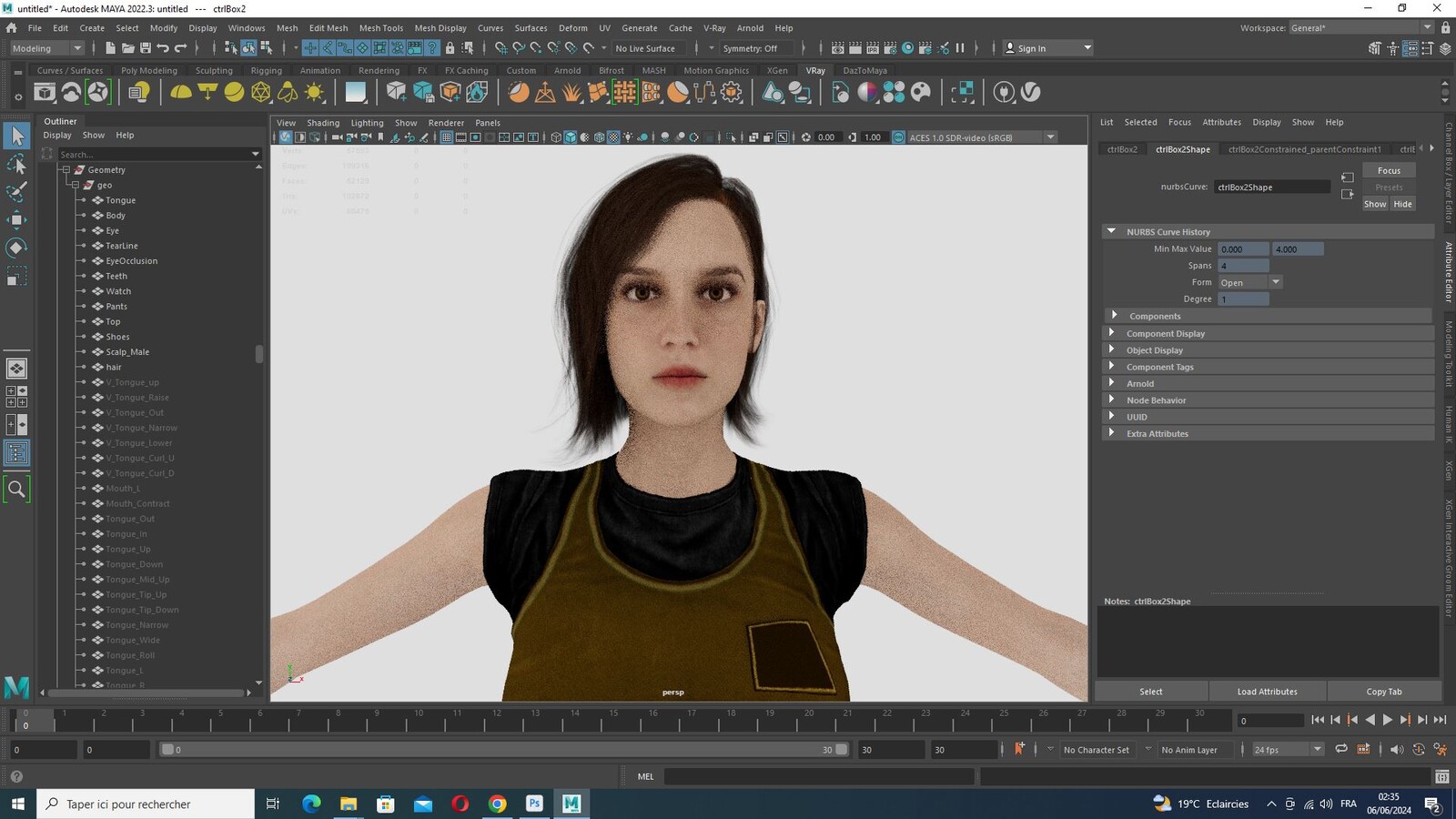The image size is (1456, 819).
Task: Jump to the end of playback range
Action: coord(1440,720)
